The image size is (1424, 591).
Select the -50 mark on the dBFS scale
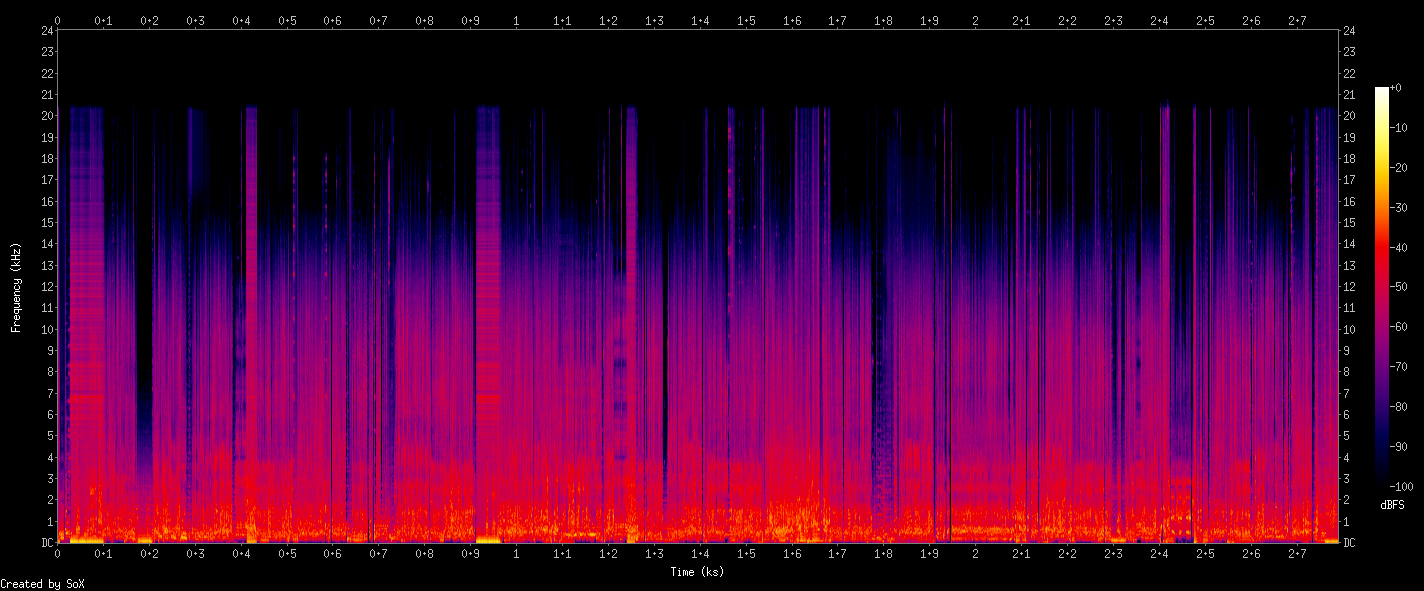click(1400, 287)
